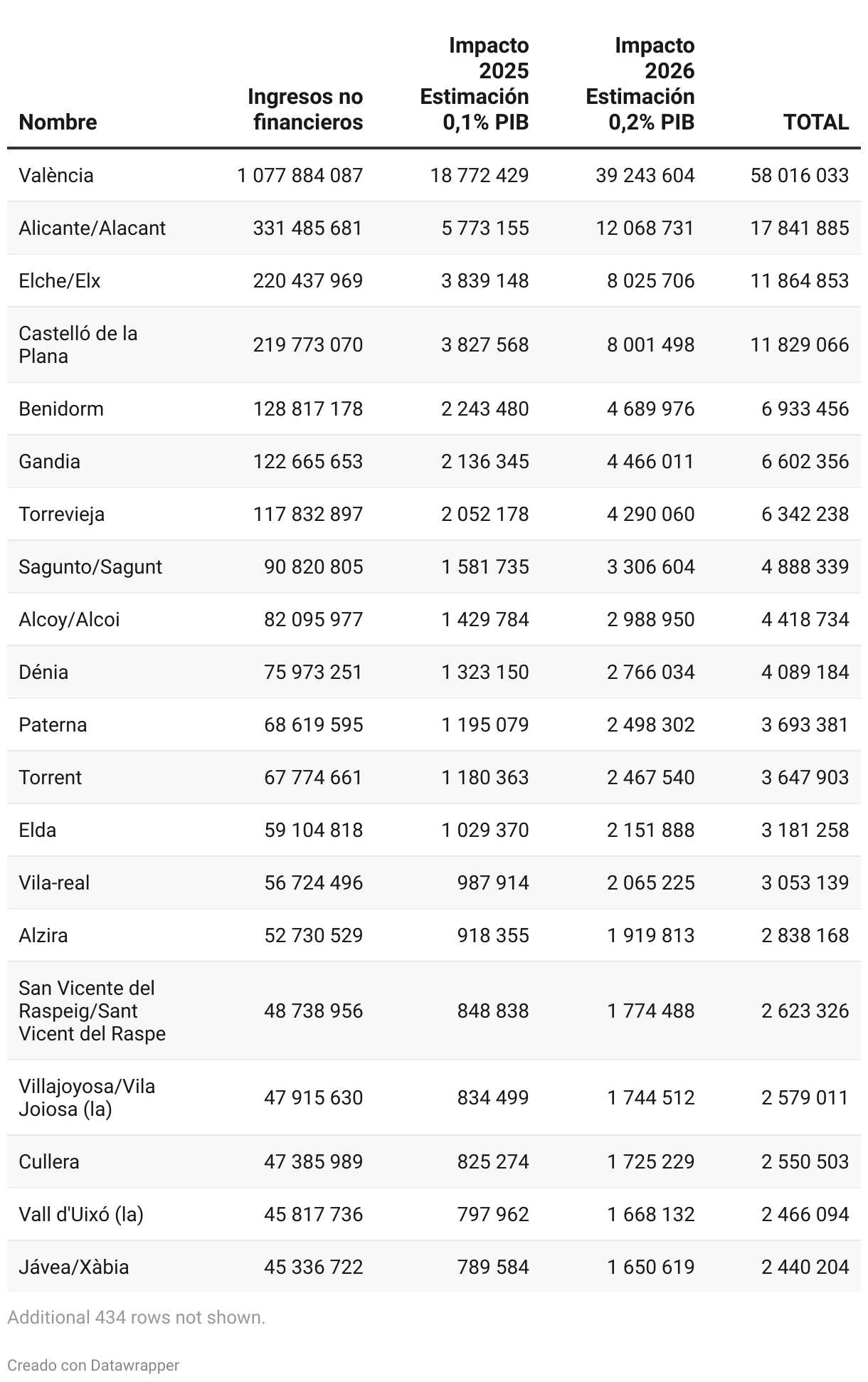Screen dimensions: 868x1382
Task: Click the Torrevieja name cell
Action: (x=62, y=514)
